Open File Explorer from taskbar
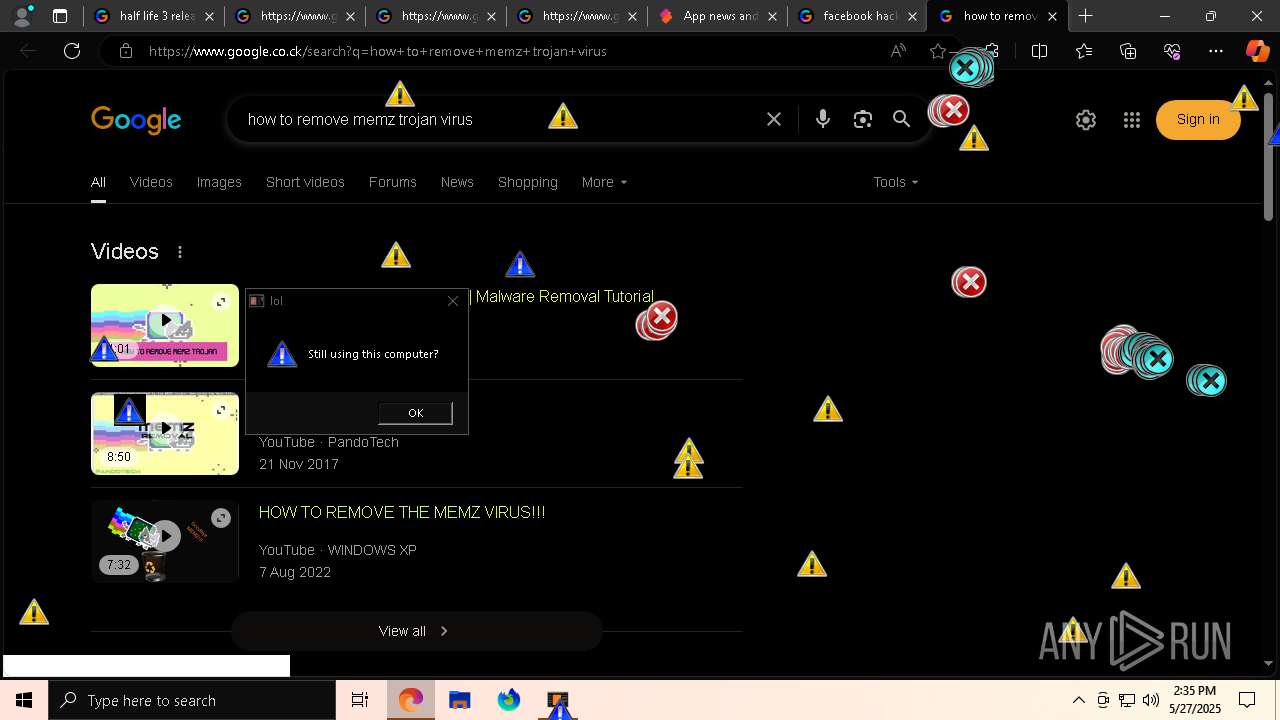1280x720 pixels. click(x=459, y=700)
